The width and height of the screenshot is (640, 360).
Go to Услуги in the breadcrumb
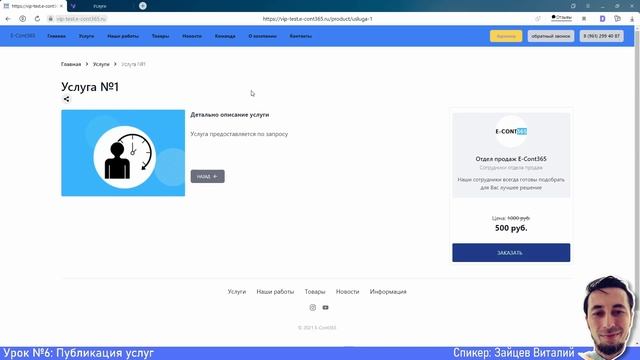click(101, 64)
